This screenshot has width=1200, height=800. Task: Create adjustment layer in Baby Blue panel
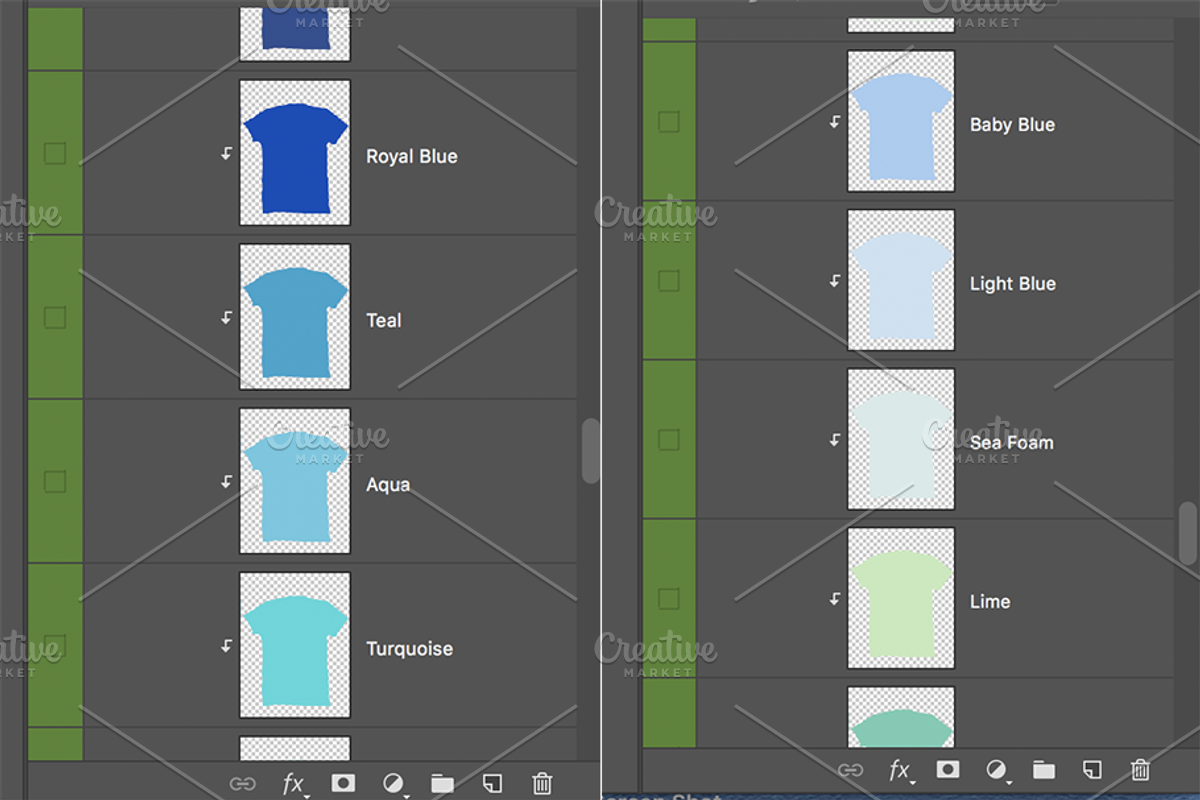997,770
